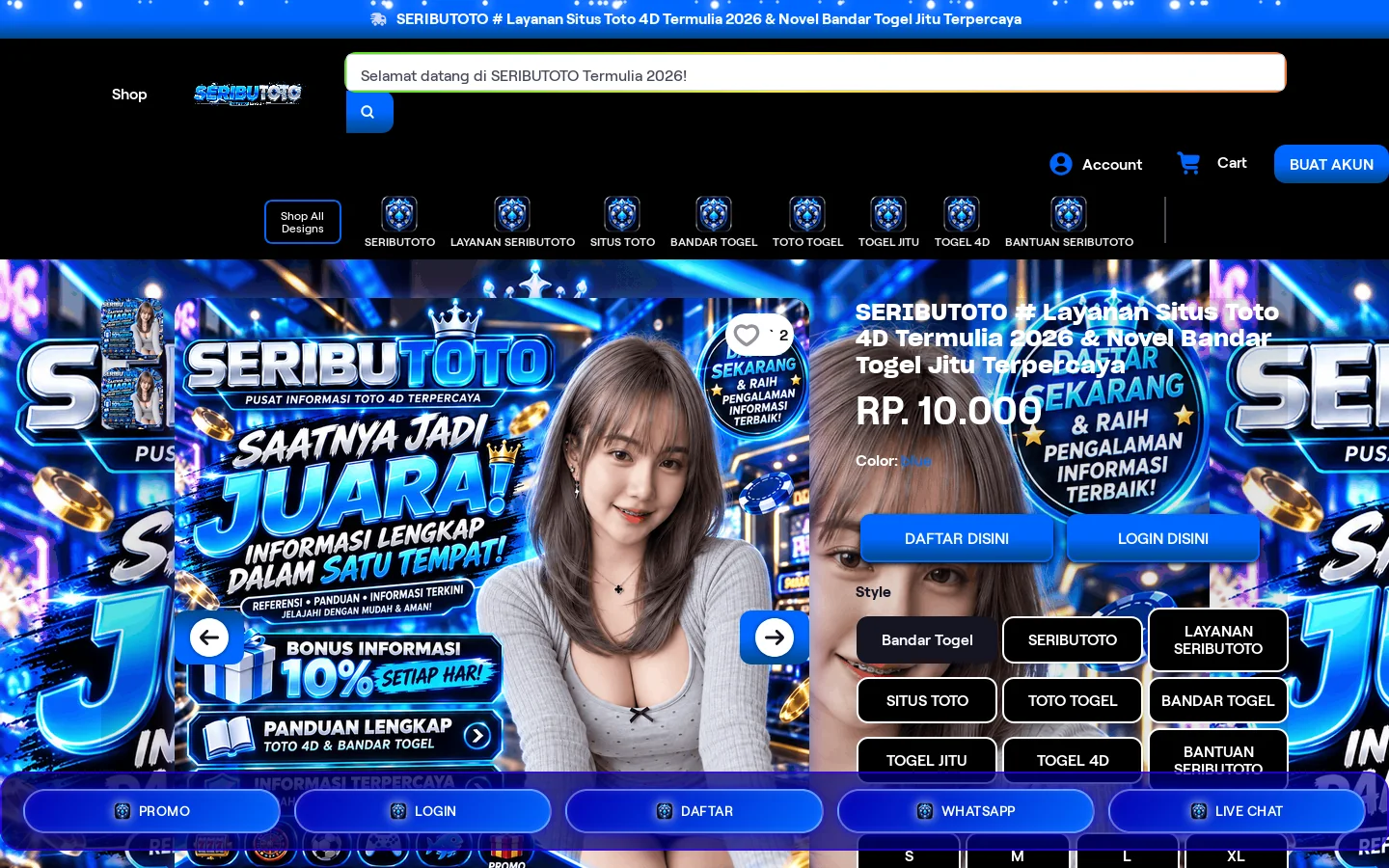Click the heart favorite icon
This screenshot has width=1389, height=868.
(746, 335)
